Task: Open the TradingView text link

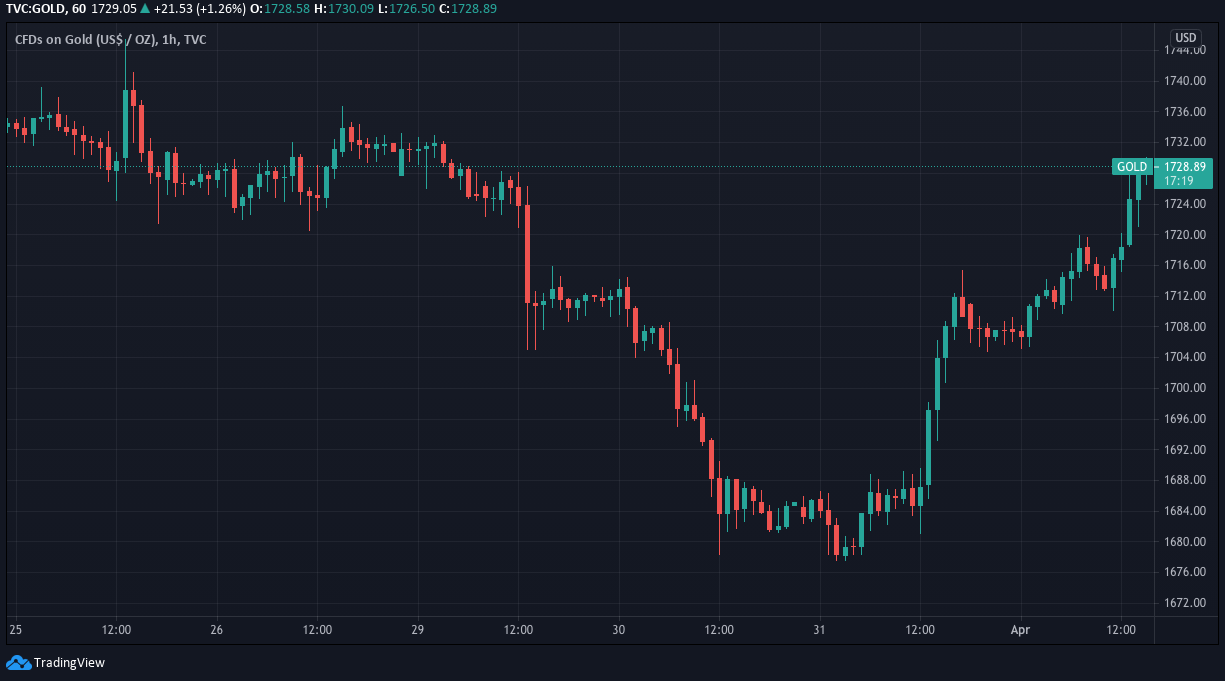Action: click(69, 662)
